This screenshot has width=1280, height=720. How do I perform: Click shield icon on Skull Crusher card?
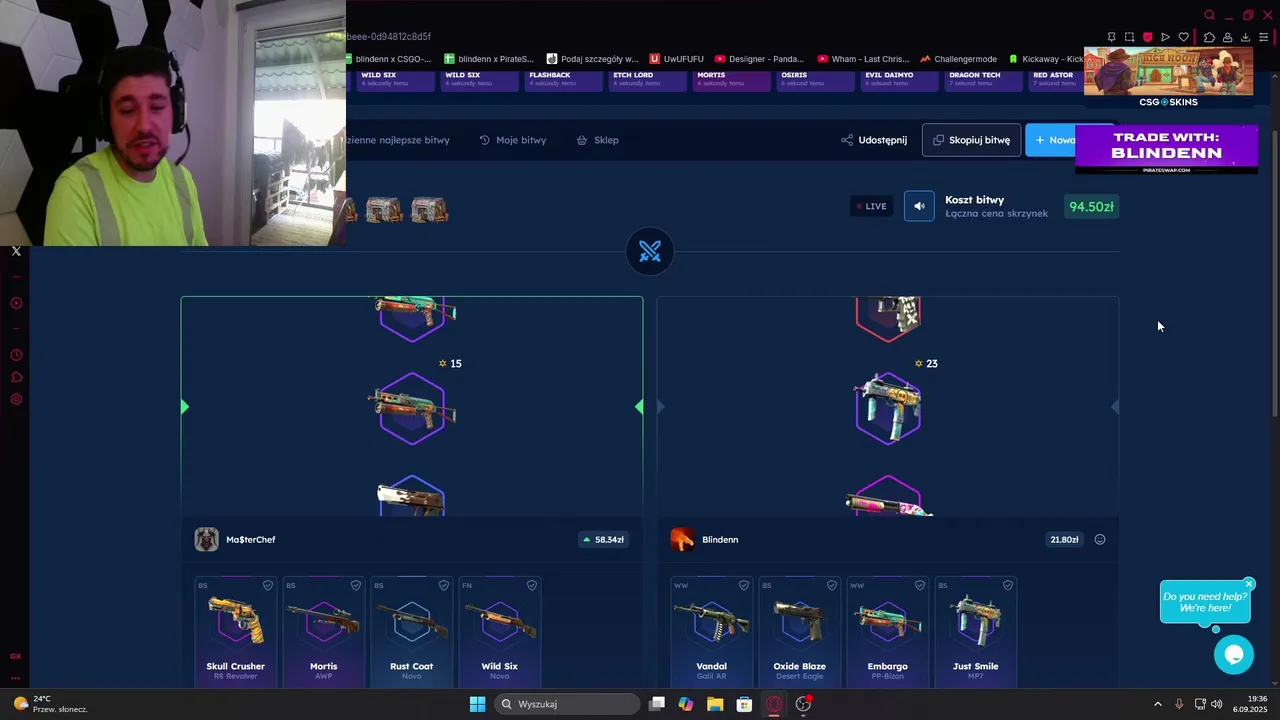coord(268,585)
